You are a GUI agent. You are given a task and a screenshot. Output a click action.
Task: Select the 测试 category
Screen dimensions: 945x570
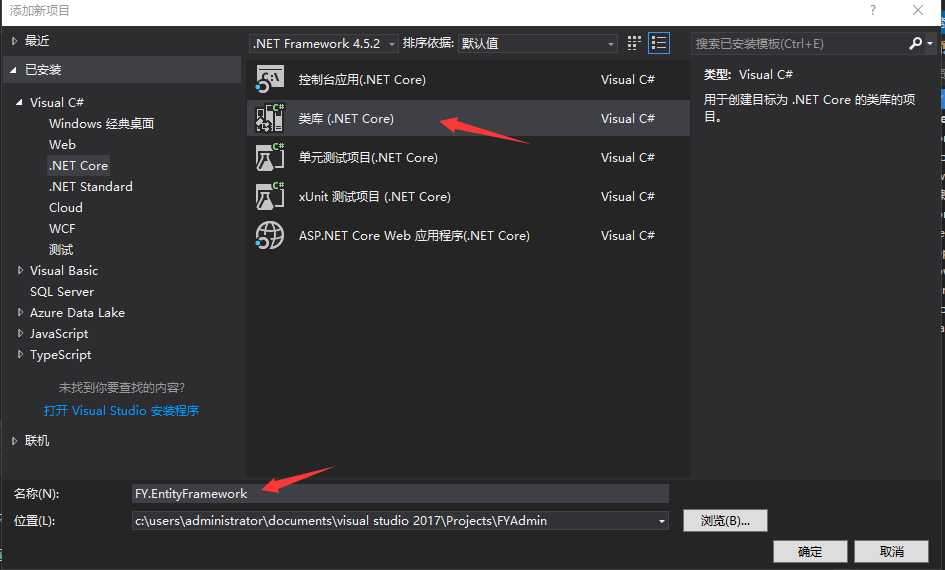[x=61, y=249]
